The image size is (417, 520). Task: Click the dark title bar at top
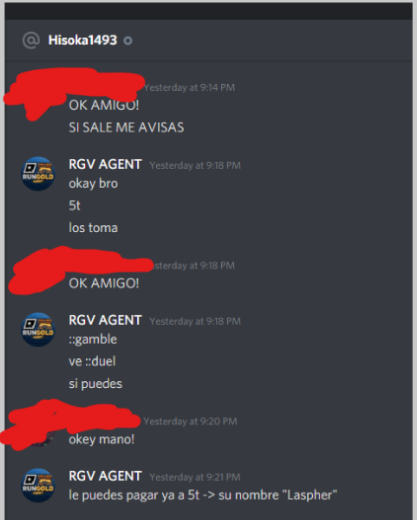point(208,11)
